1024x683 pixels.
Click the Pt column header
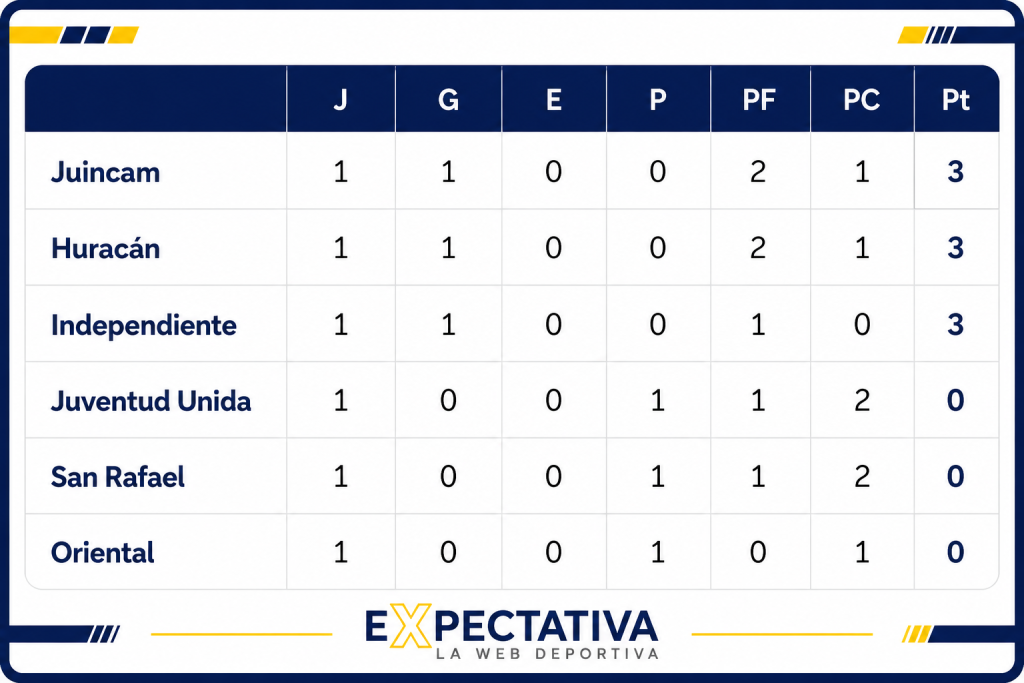coord(955,100)
